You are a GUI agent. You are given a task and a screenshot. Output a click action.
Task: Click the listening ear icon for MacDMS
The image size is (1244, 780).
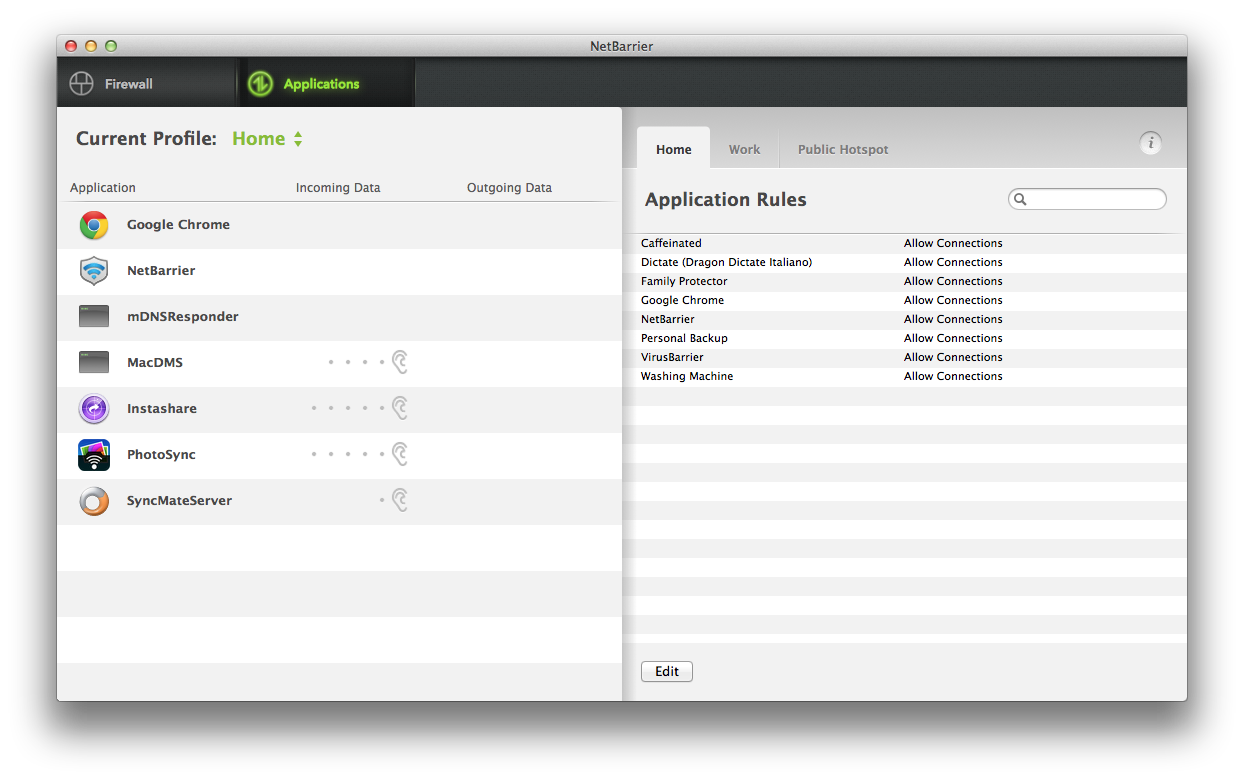(x=400, y=362)
